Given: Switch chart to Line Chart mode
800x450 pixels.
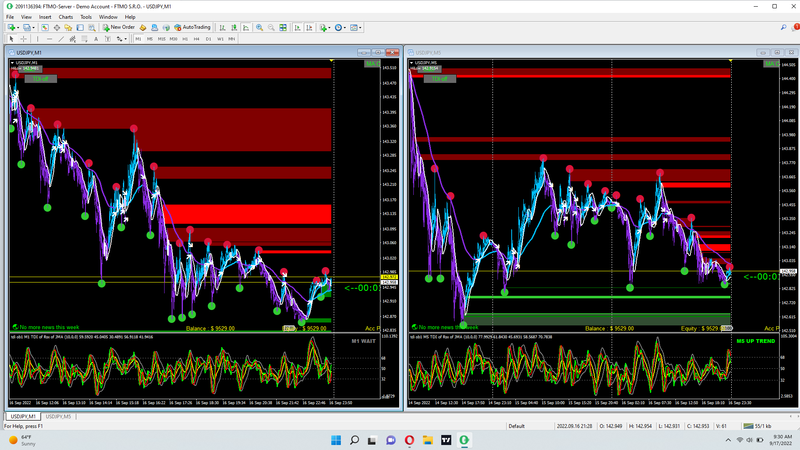Looking at the screenshot, I should [246, 28].
